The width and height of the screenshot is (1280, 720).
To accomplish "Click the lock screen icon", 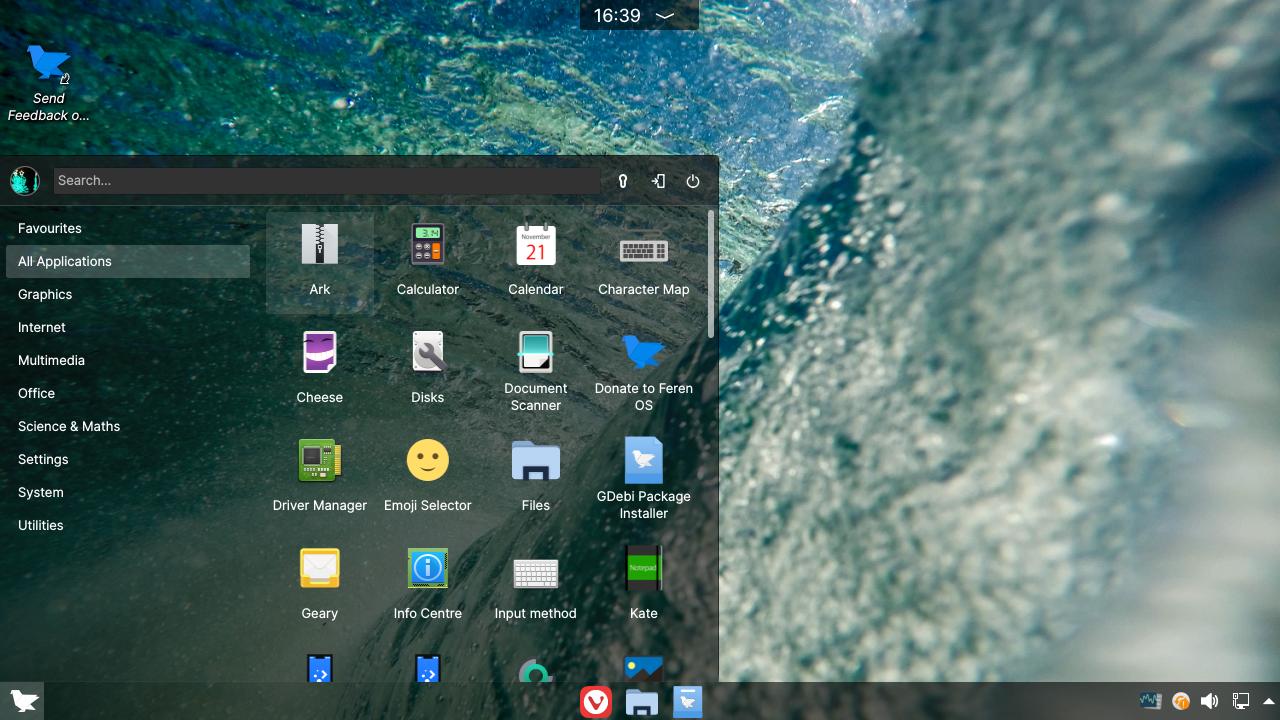I will (x=623, y=181).
